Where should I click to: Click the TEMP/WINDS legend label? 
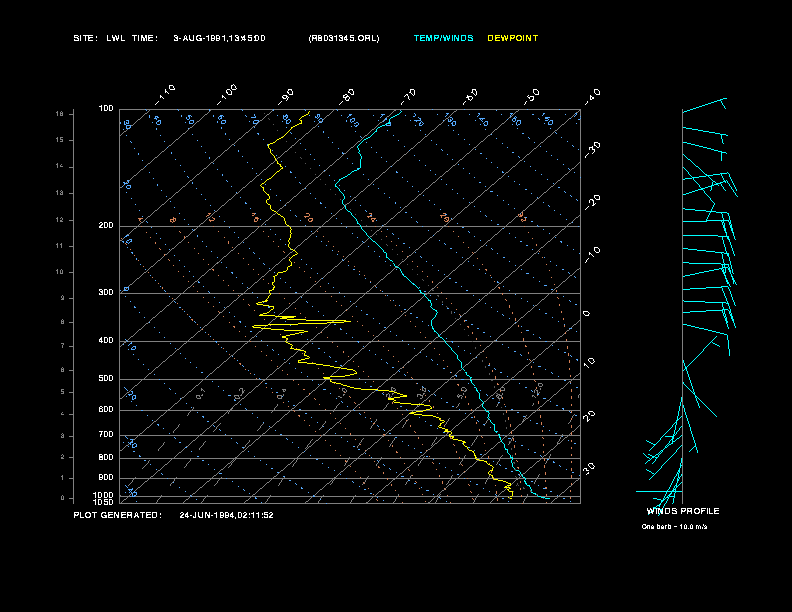click(x=443, y=38)
